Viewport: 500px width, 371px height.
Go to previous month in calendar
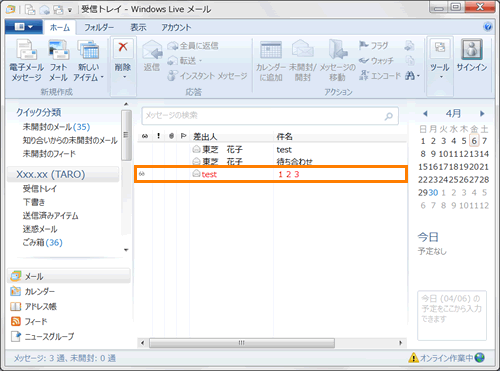coord(425,114)
